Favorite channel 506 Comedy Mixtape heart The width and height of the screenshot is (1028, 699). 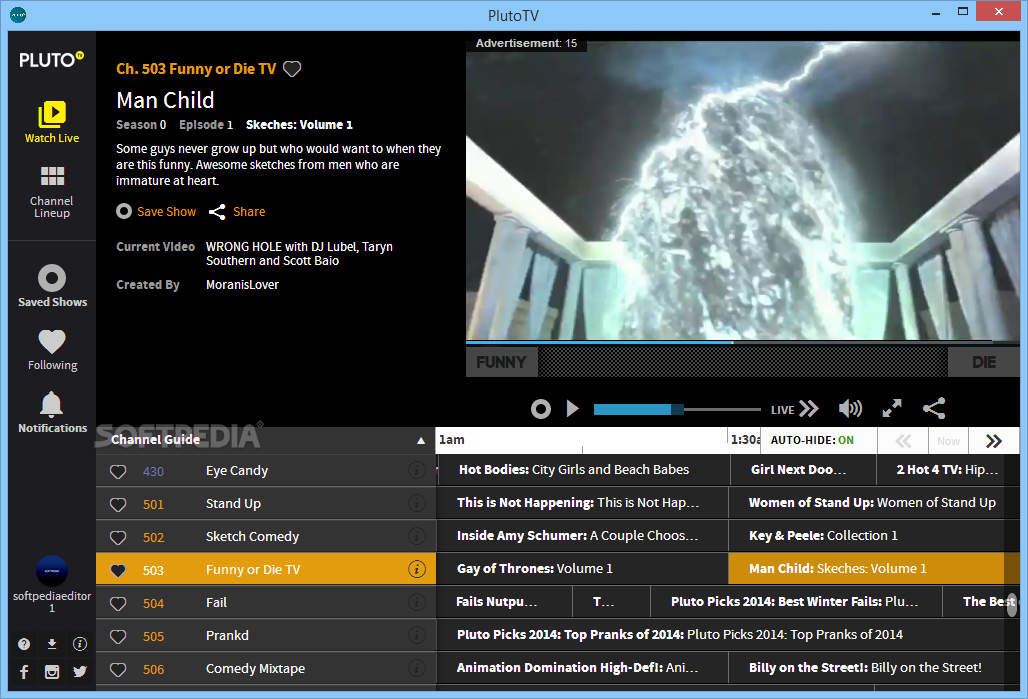click(x=118, y=669)
